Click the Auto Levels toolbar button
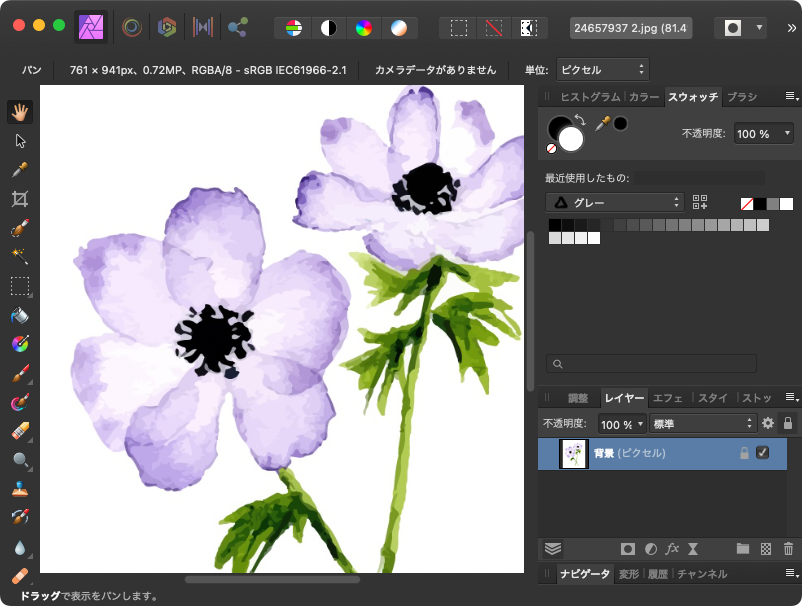This screenshot has width=802, height=606. click(x=293, y=27)
